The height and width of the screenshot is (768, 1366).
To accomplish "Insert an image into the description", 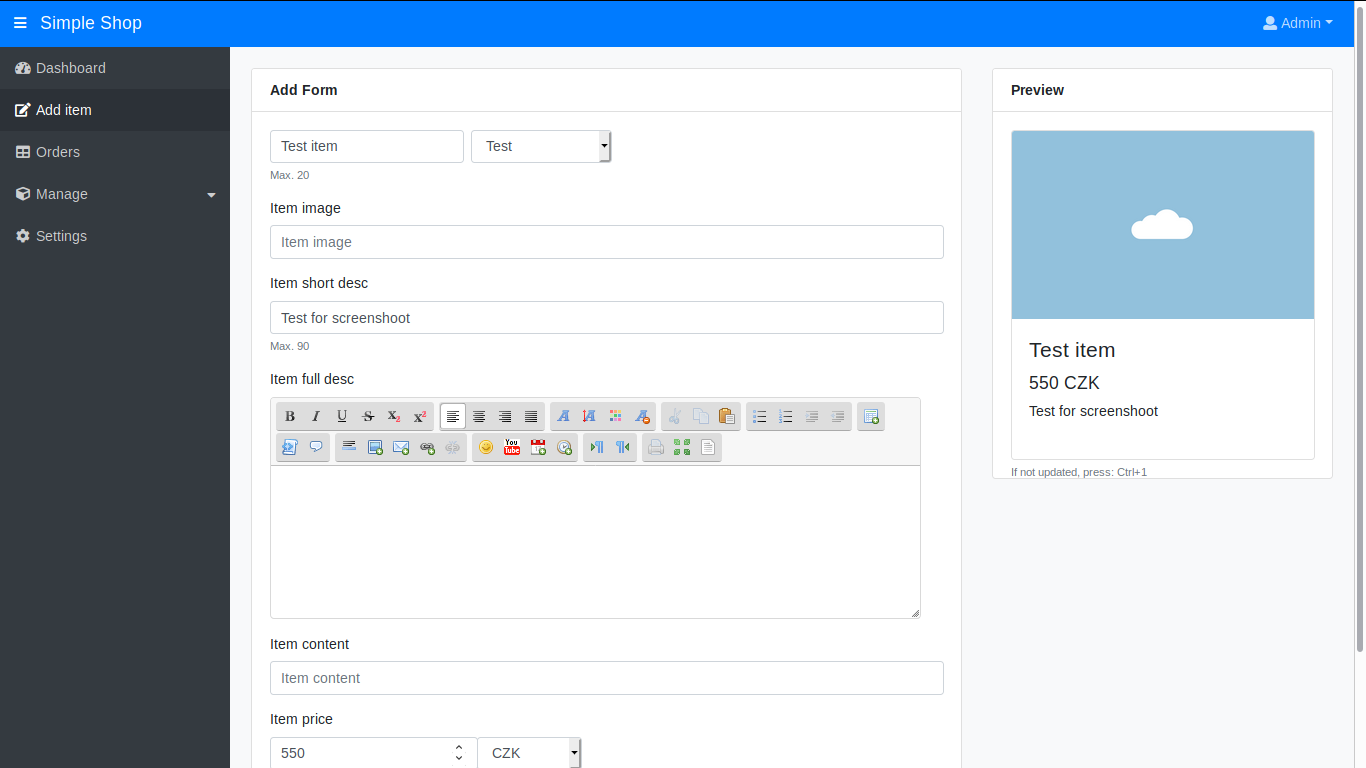I will click(375, 447).
